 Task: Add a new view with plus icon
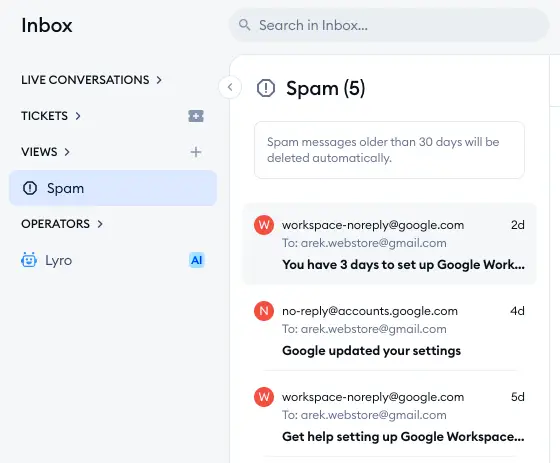tap(196, 152)
